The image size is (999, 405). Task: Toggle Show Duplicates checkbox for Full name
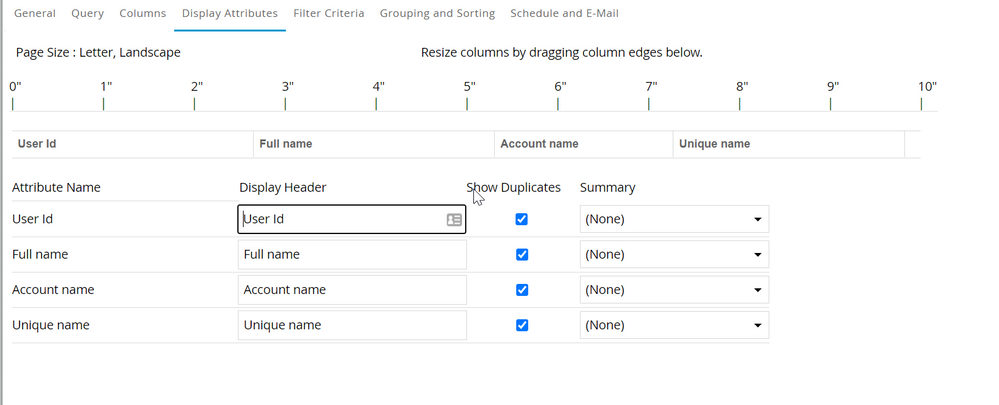click(x=521, y=255)
